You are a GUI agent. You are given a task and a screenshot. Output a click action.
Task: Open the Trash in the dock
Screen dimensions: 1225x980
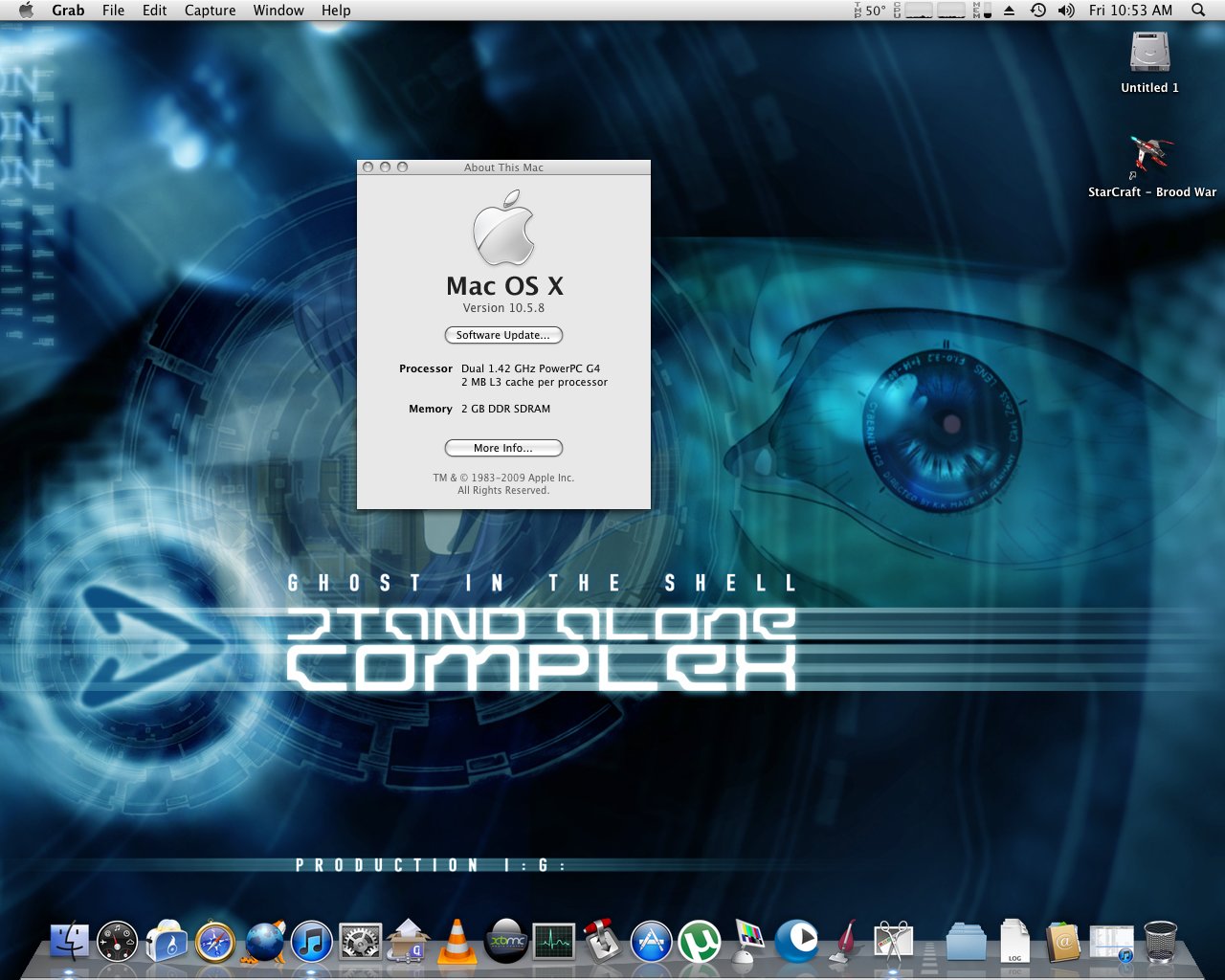click(x=1160, y=943)
